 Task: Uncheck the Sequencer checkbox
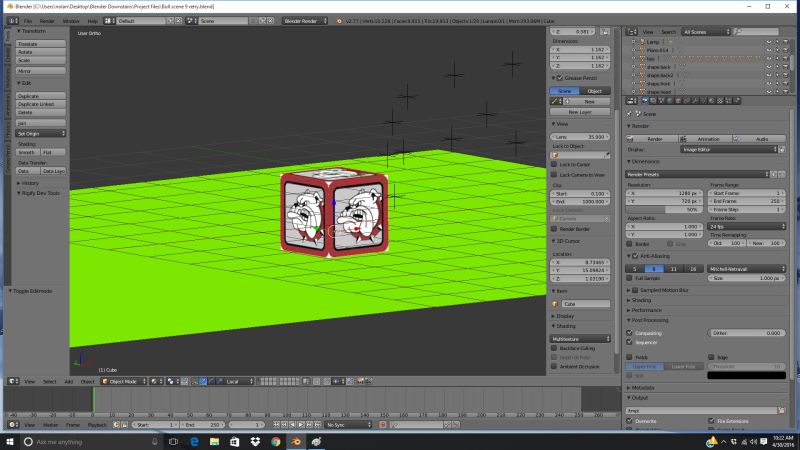coord(630,342)
